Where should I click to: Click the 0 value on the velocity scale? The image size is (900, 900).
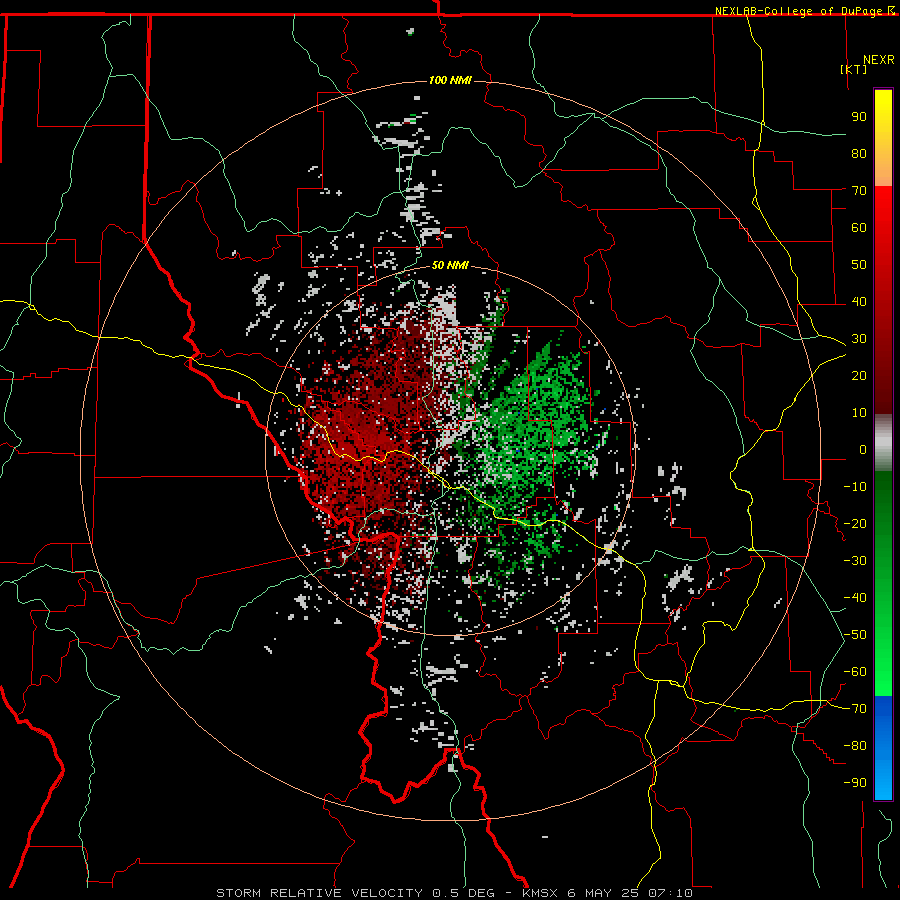click(x=863, y=449)
